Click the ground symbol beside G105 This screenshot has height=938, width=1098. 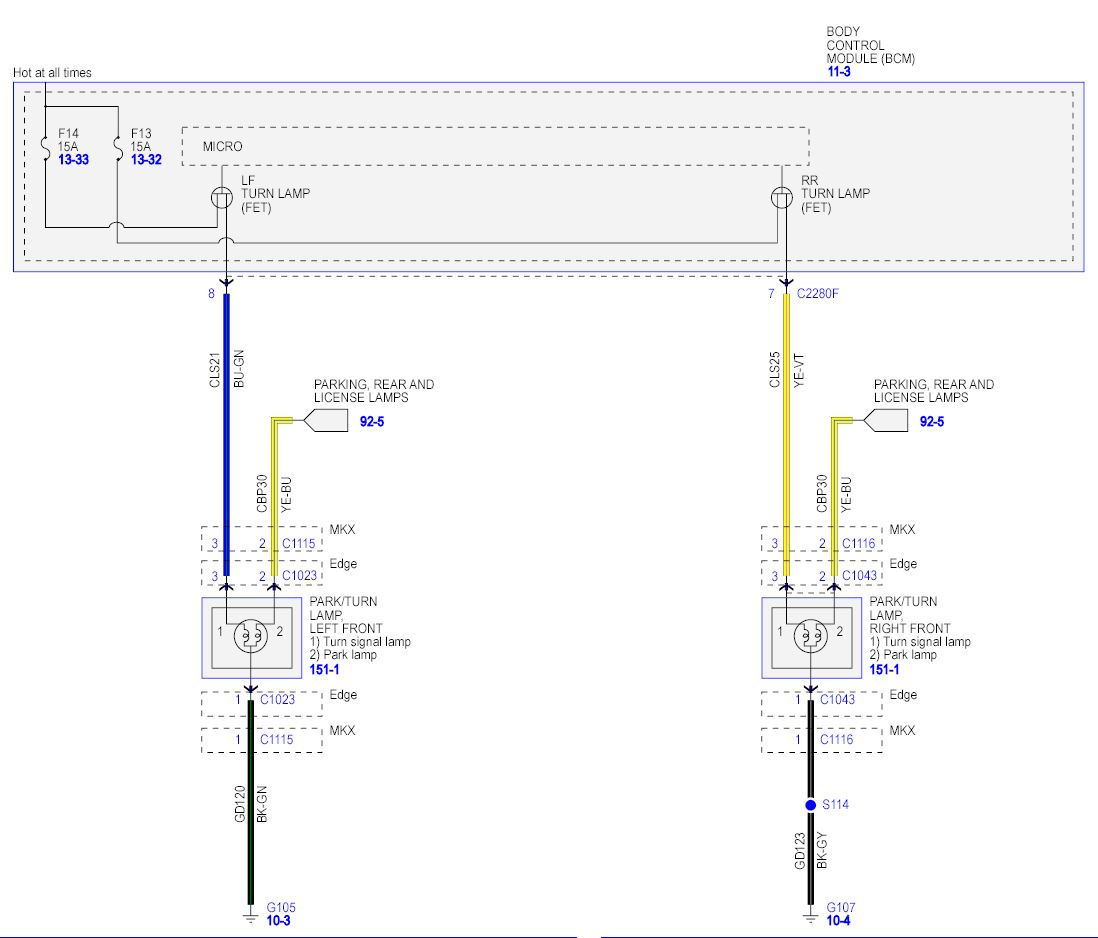tap(250, 913)
